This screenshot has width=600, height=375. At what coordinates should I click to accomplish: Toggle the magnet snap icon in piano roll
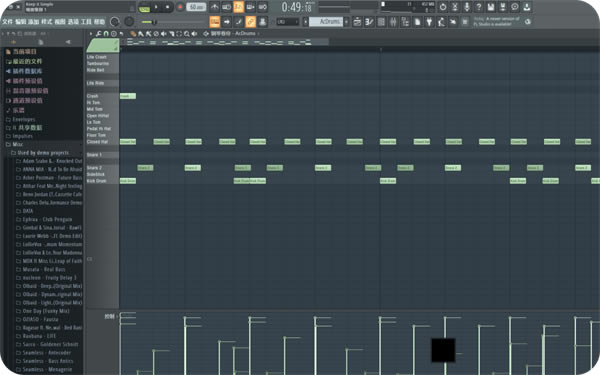pos(106,34)
